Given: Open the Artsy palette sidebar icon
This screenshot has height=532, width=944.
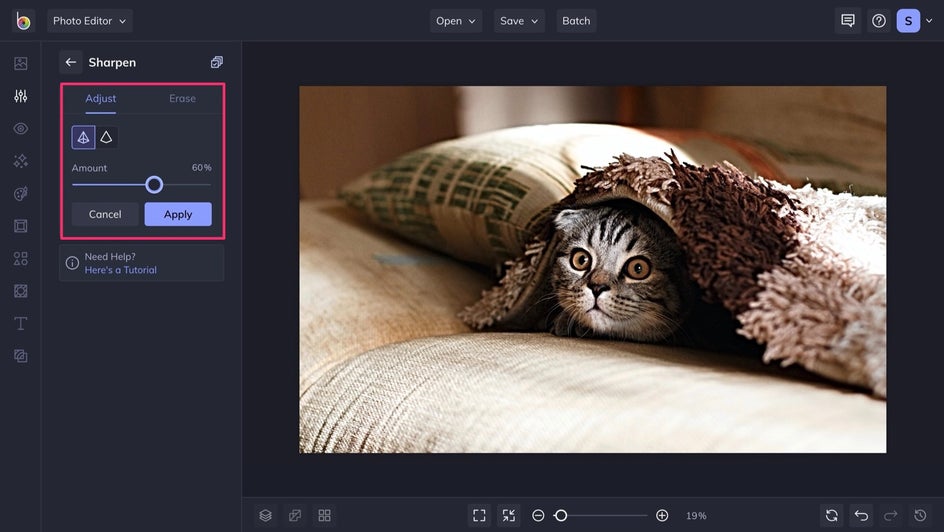Looking at the screenshot, I should [20, 193].
